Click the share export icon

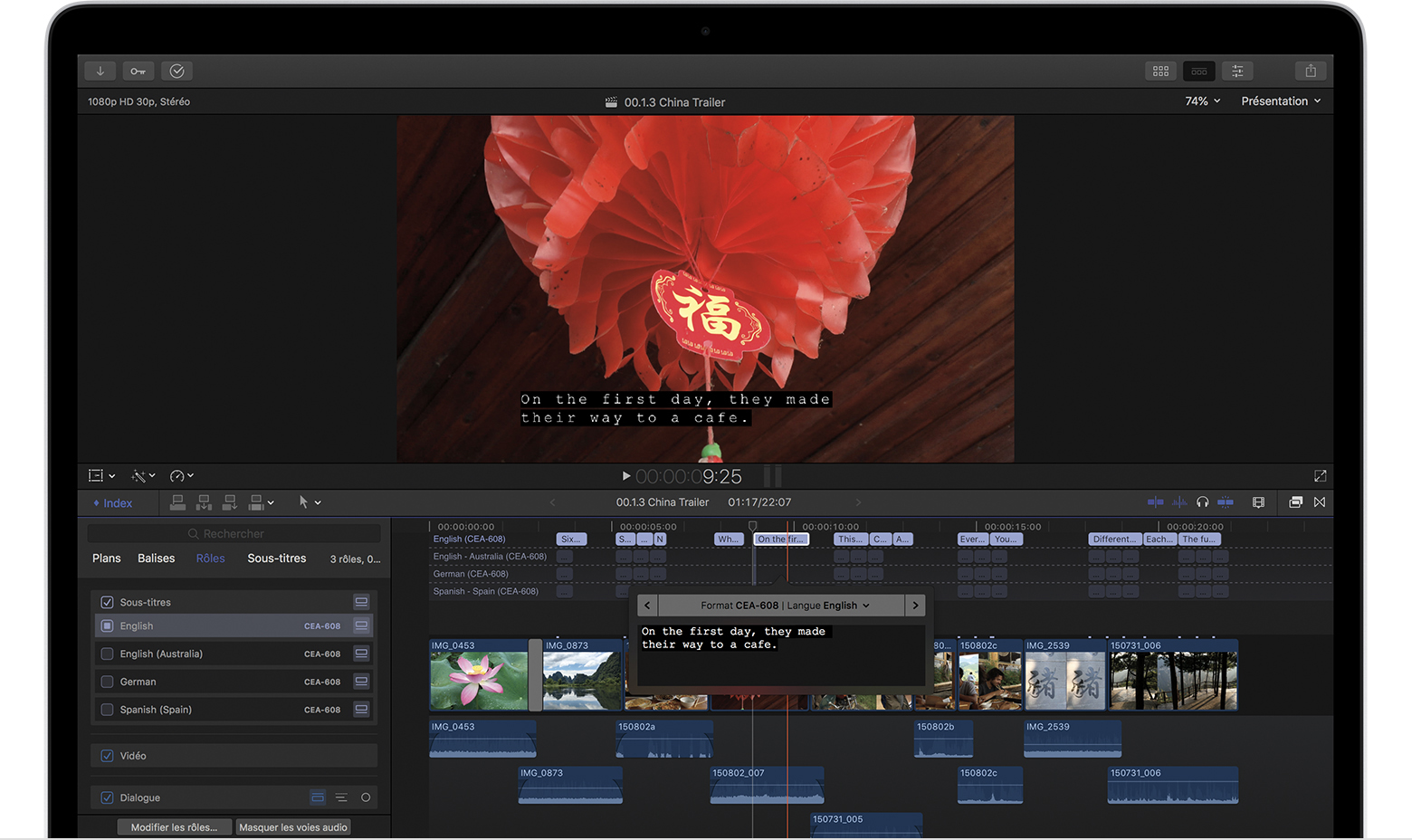pos(1311,71)
